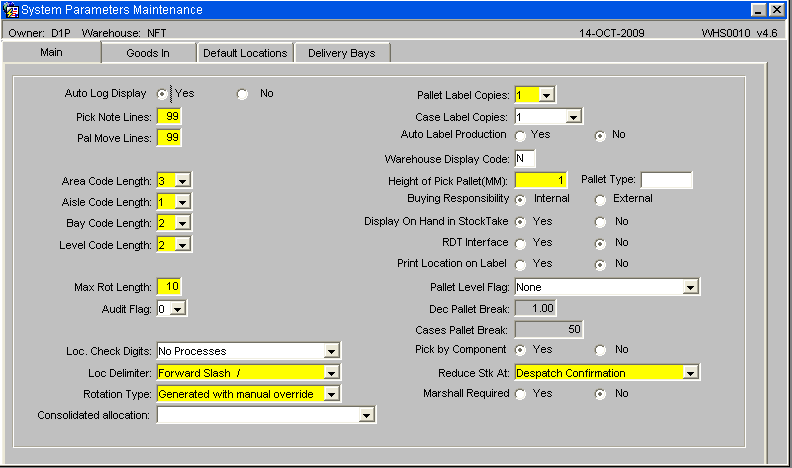Click the 'Warehouse: NFT' text
The width and height of the screenshot is (792, 468).
click(124, 33)
